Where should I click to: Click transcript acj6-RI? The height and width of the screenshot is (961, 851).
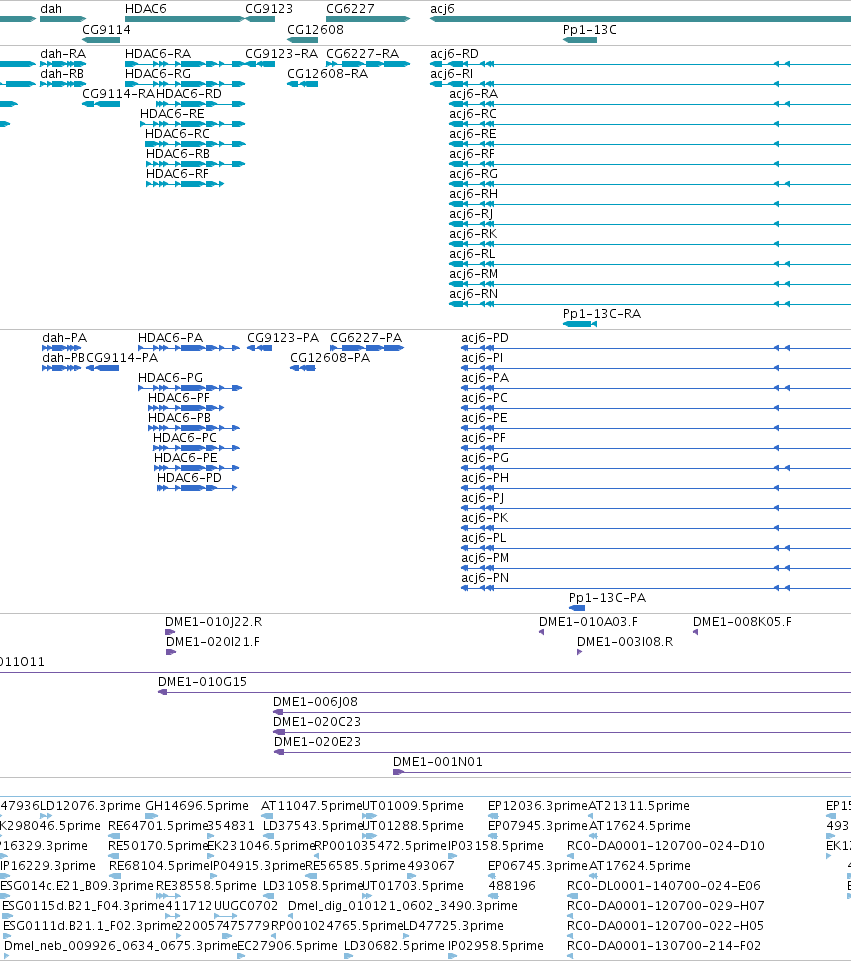tap(452, 74)
